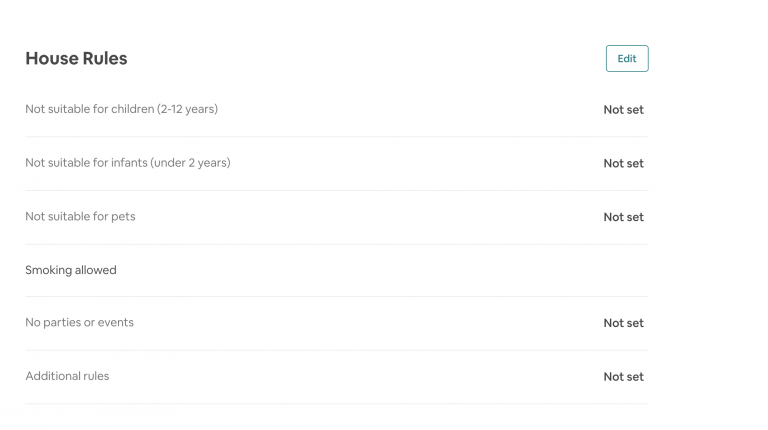
Task: Select 'Not set' beside the pets rule
Action: coord(623,217)
